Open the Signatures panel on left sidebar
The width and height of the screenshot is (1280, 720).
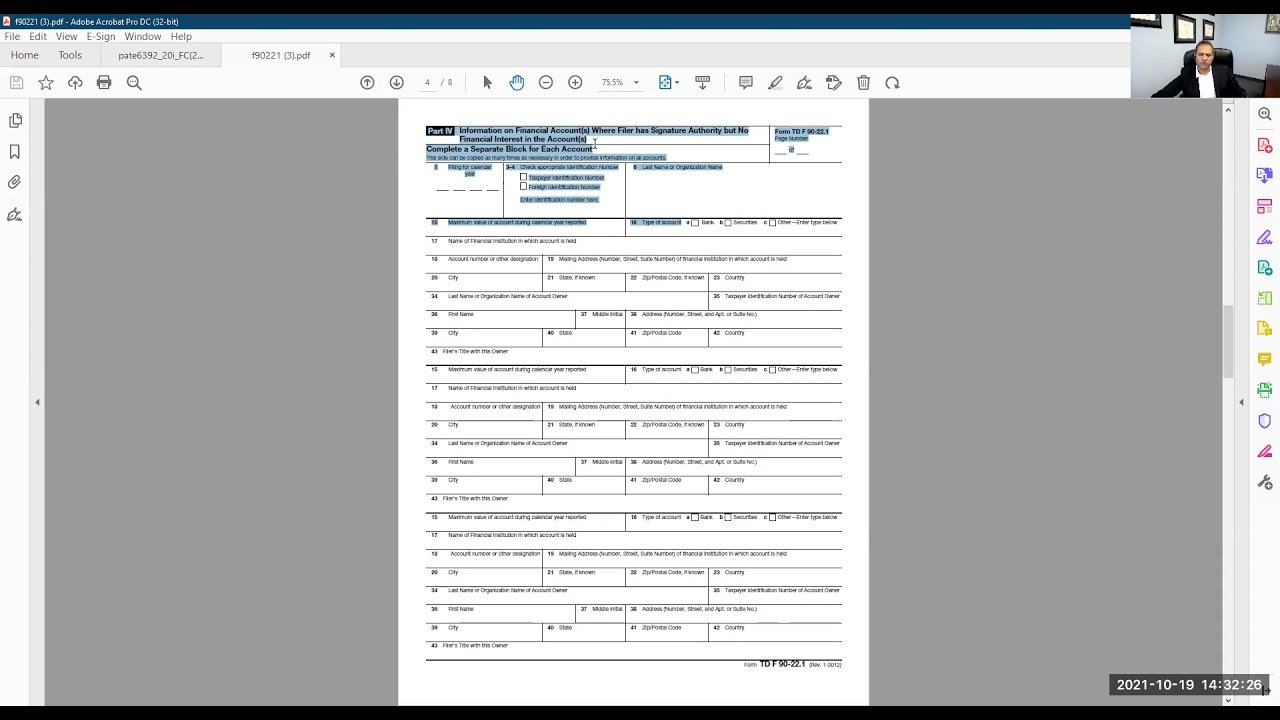(15, 214)
